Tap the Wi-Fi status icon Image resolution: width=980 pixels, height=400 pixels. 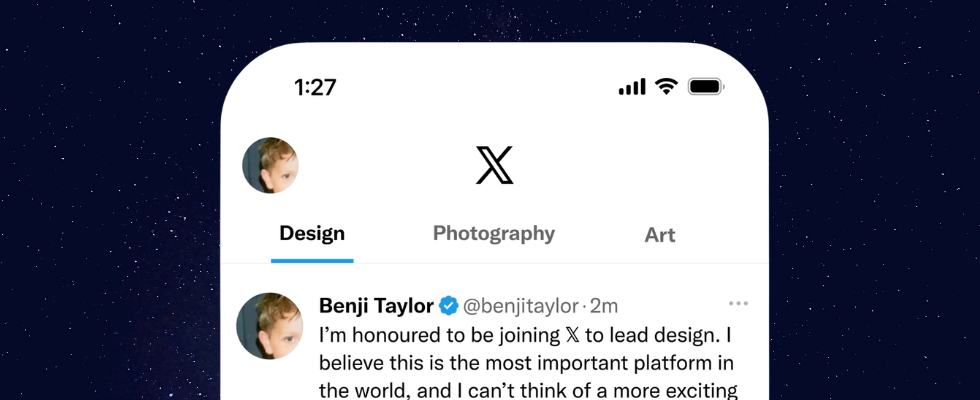click(665, 87)
